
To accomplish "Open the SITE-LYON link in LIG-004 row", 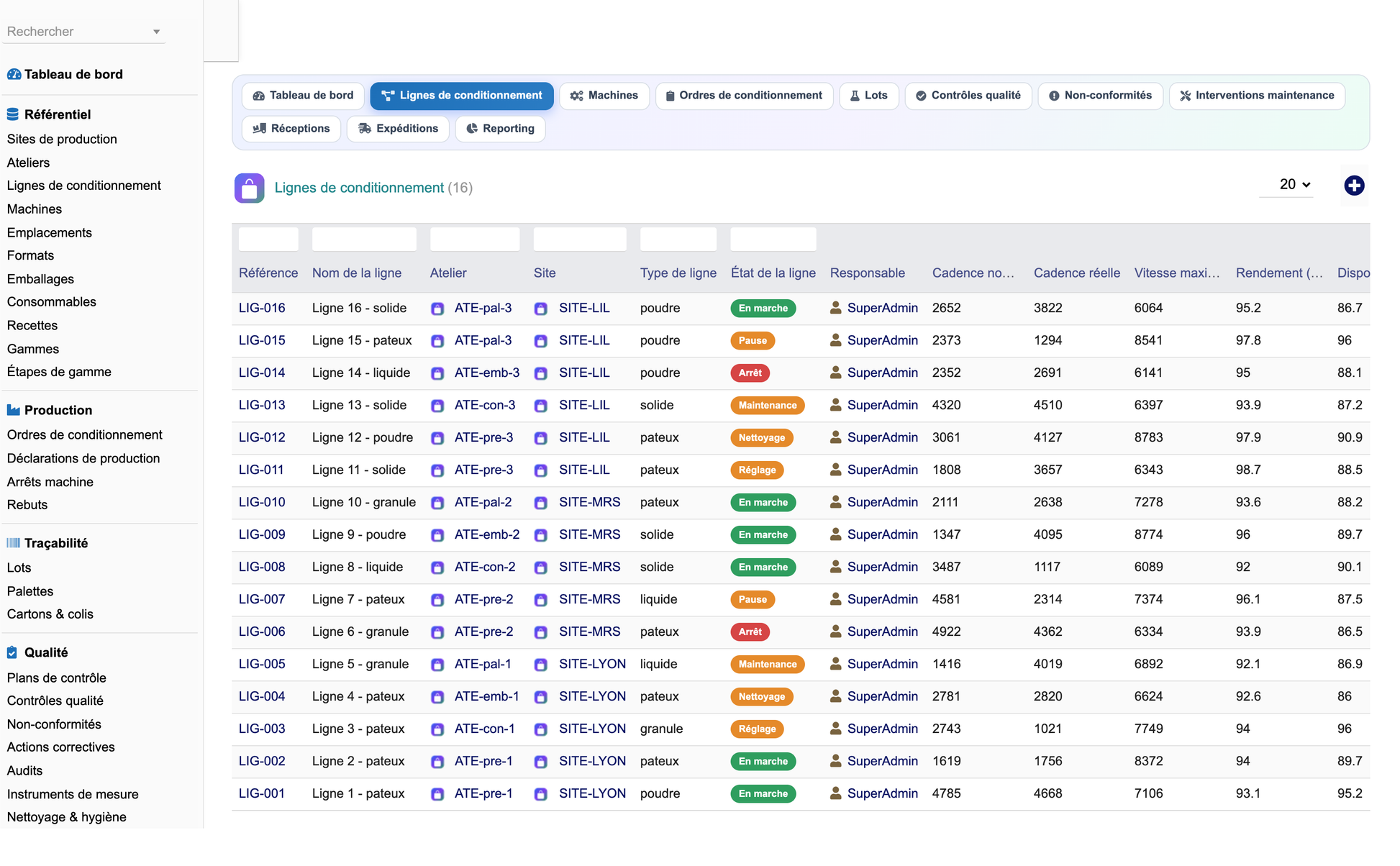I will (592, 696).
